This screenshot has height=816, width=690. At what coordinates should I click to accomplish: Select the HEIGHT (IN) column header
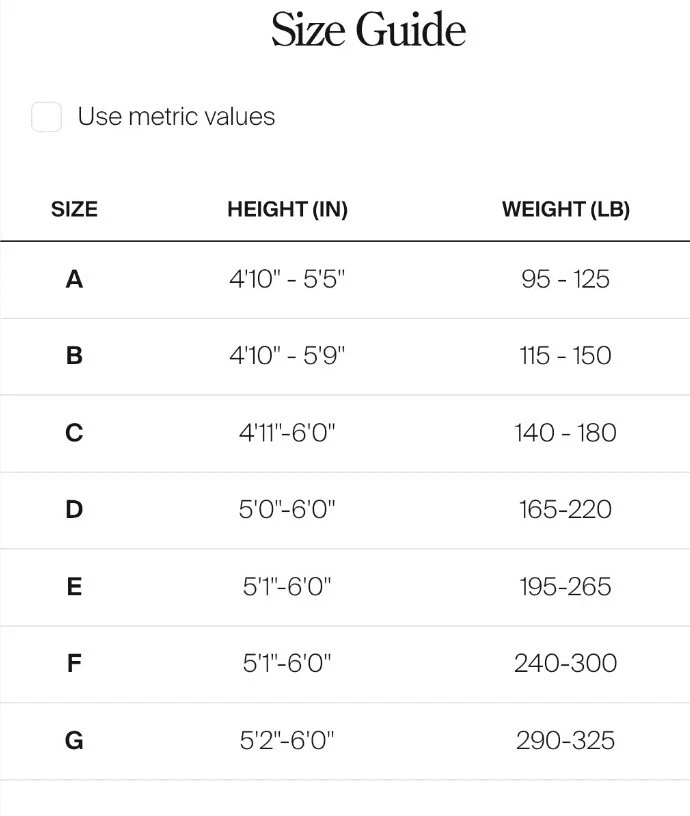point(287,210)
